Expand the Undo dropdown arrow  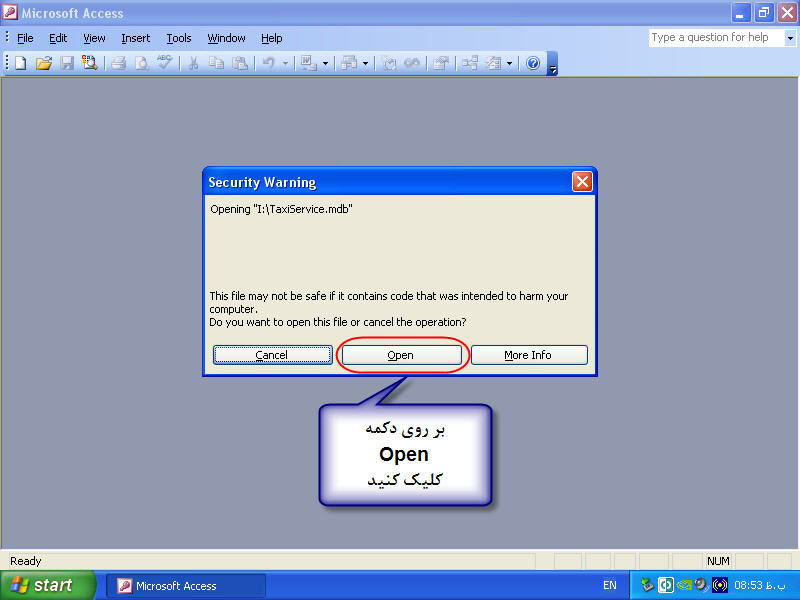pyautogui.click(x=285, y=63)
